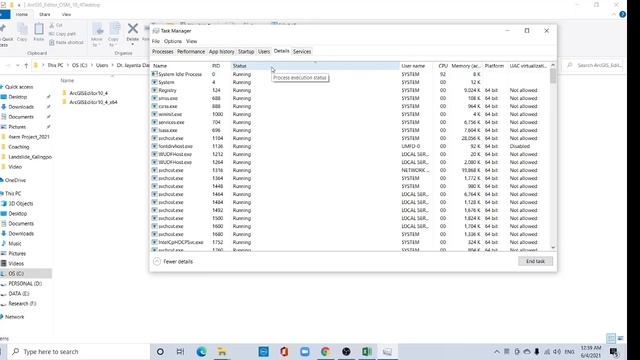
Task: Select the System Idle Process row
Action: 350,74
